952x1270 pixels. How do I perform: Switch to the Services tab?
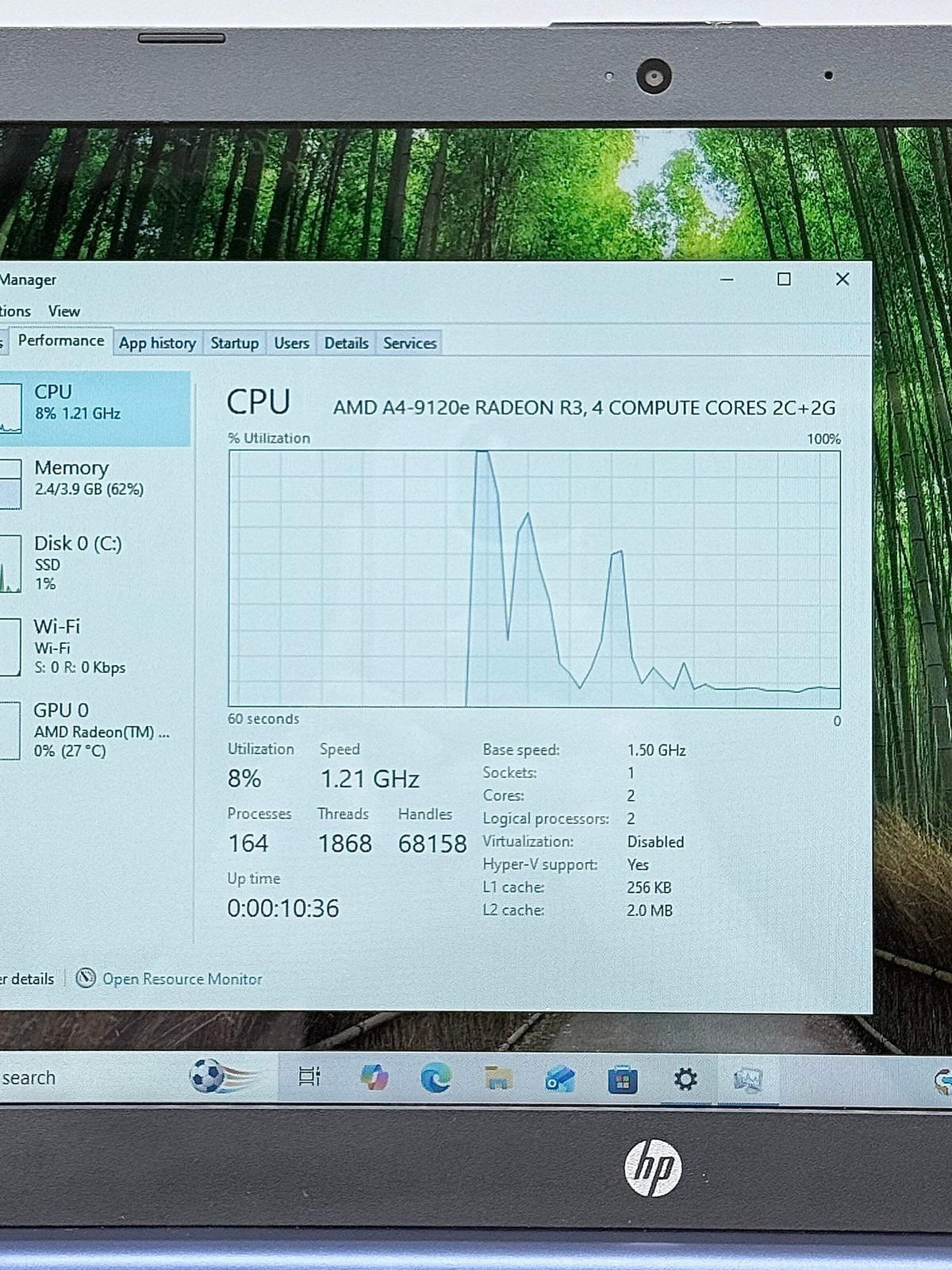(409, 343)
